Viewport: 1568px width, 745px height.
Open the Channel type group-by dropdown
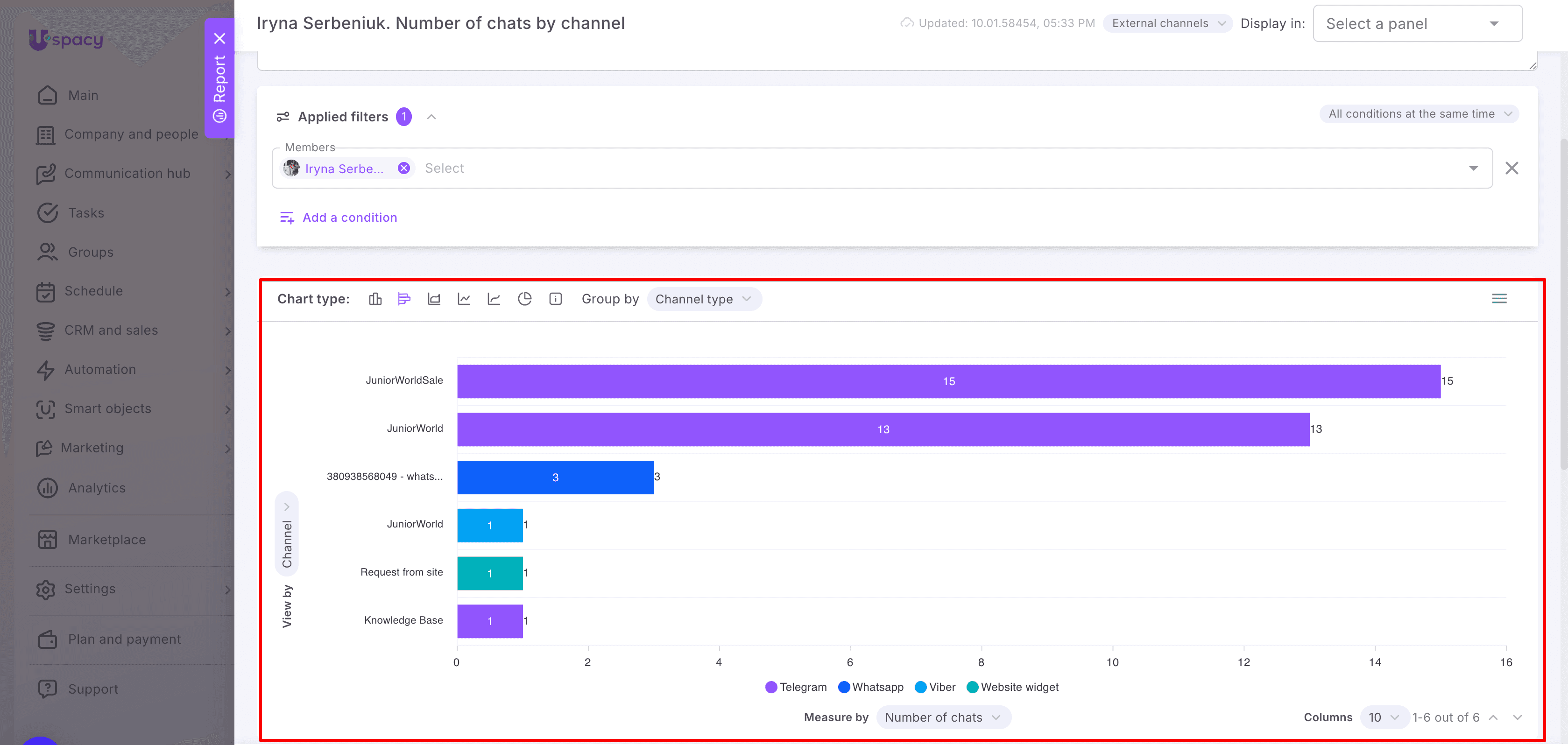[704, 299]
